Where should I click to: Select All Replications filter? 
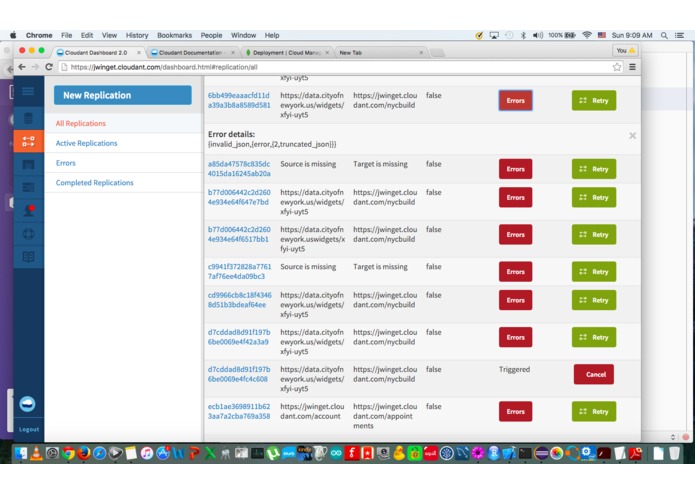point(81,123)
